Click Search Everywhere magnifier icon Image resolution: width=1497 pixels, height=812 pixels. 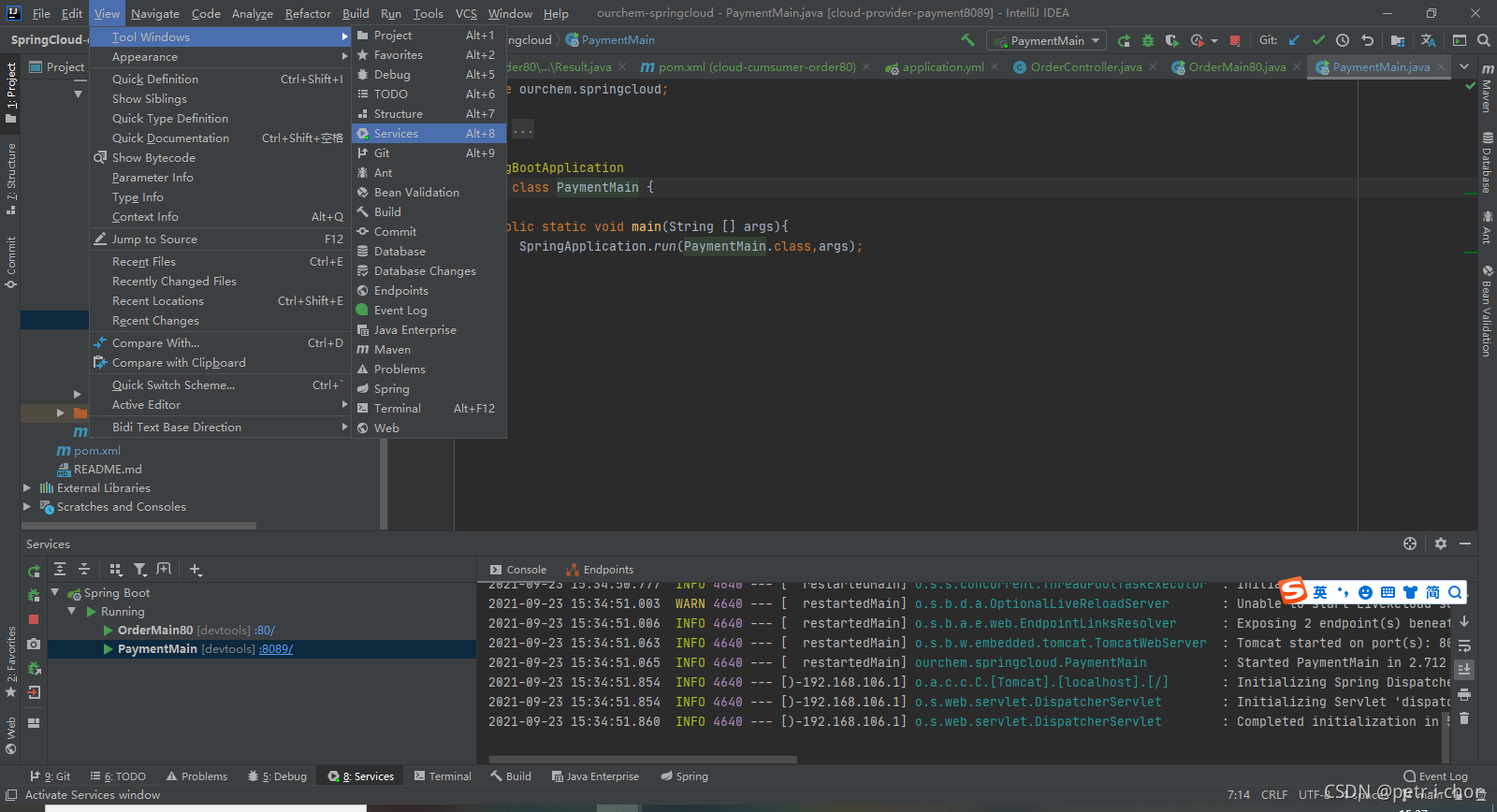coord(1483,40)
